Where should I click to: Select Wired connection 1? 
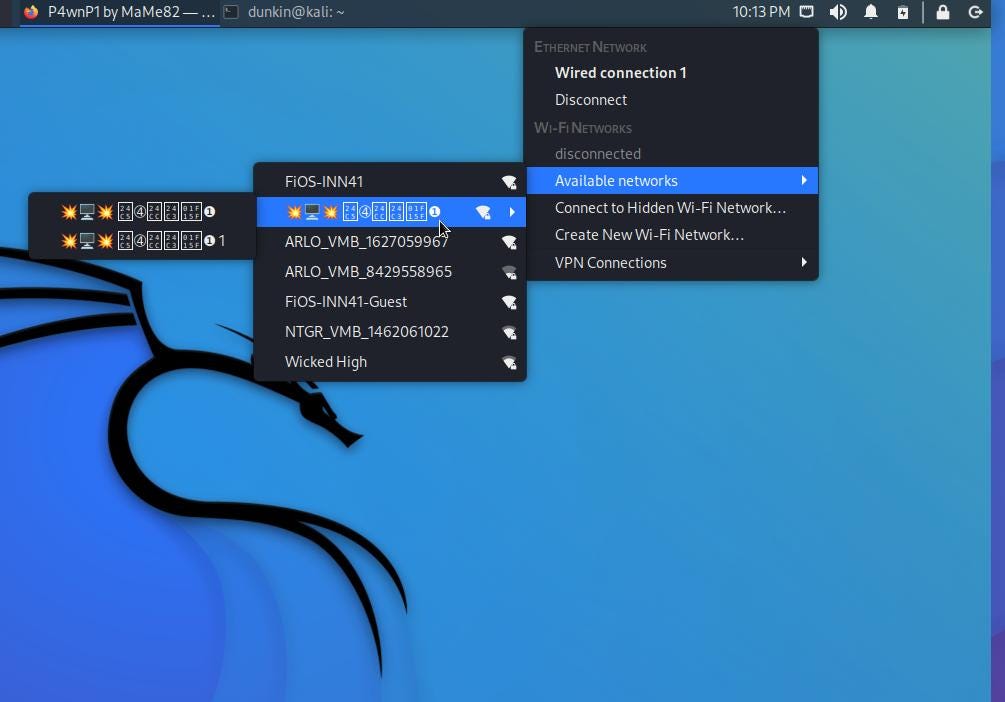click(x=671, y=72)
